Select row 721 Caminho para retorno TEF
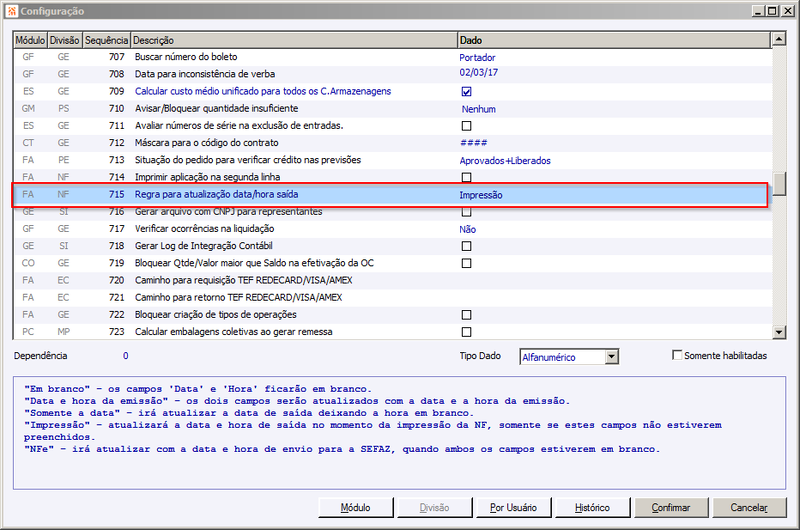The image size is (800, 530). click(392, 297)
